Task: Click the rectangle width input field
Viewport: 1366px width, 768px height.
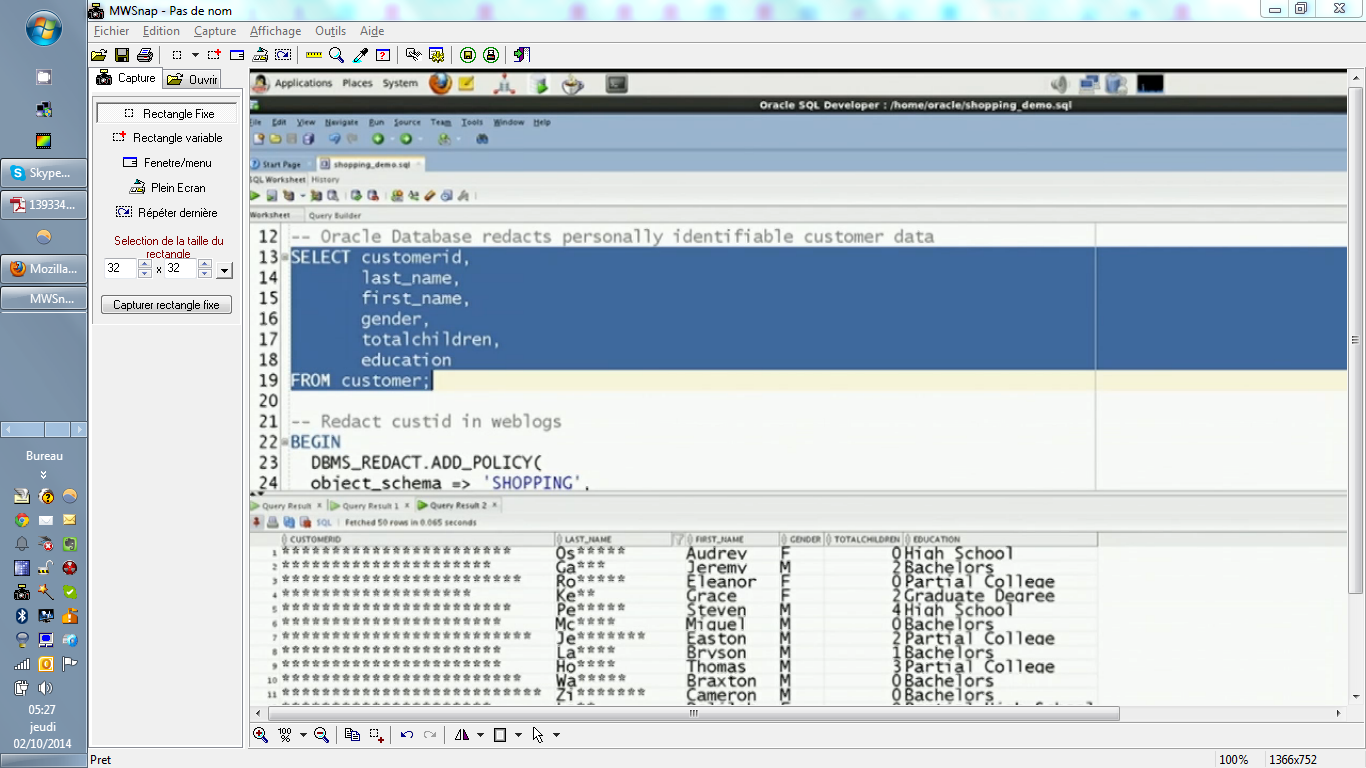Action: [120, 269]
